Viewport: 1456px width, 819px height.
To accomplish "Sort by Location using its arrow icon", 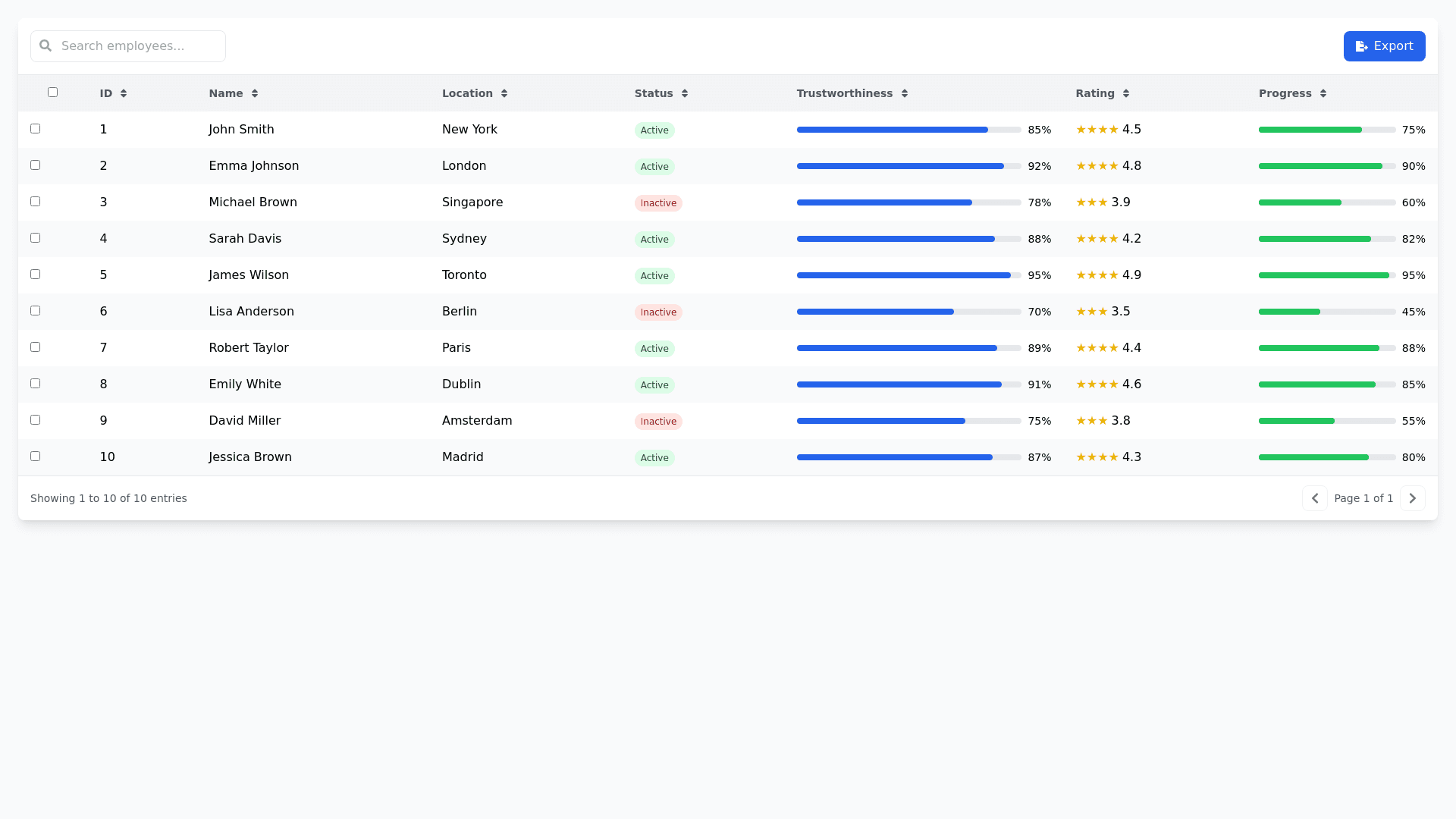I will click(x=504, y=93).
